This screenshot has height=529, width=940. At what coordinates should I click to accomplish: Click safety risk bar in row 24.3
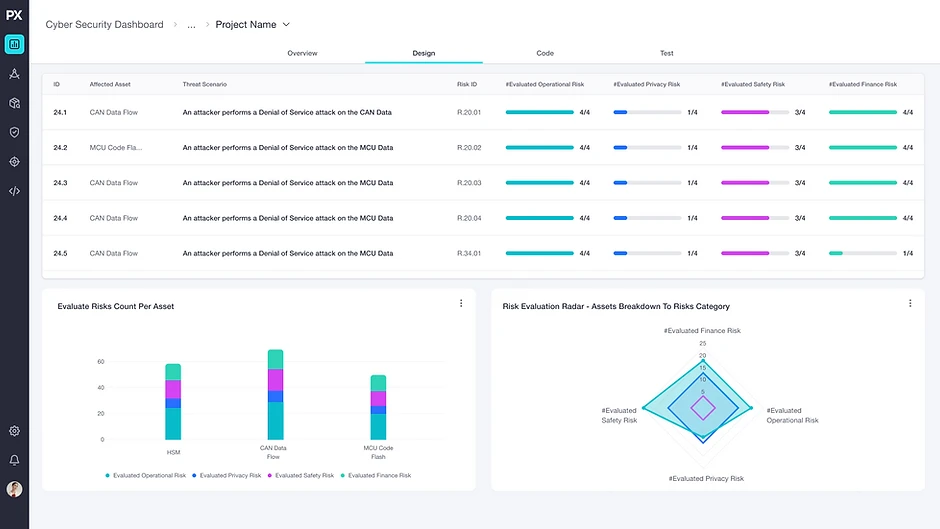tap(755, 183)
